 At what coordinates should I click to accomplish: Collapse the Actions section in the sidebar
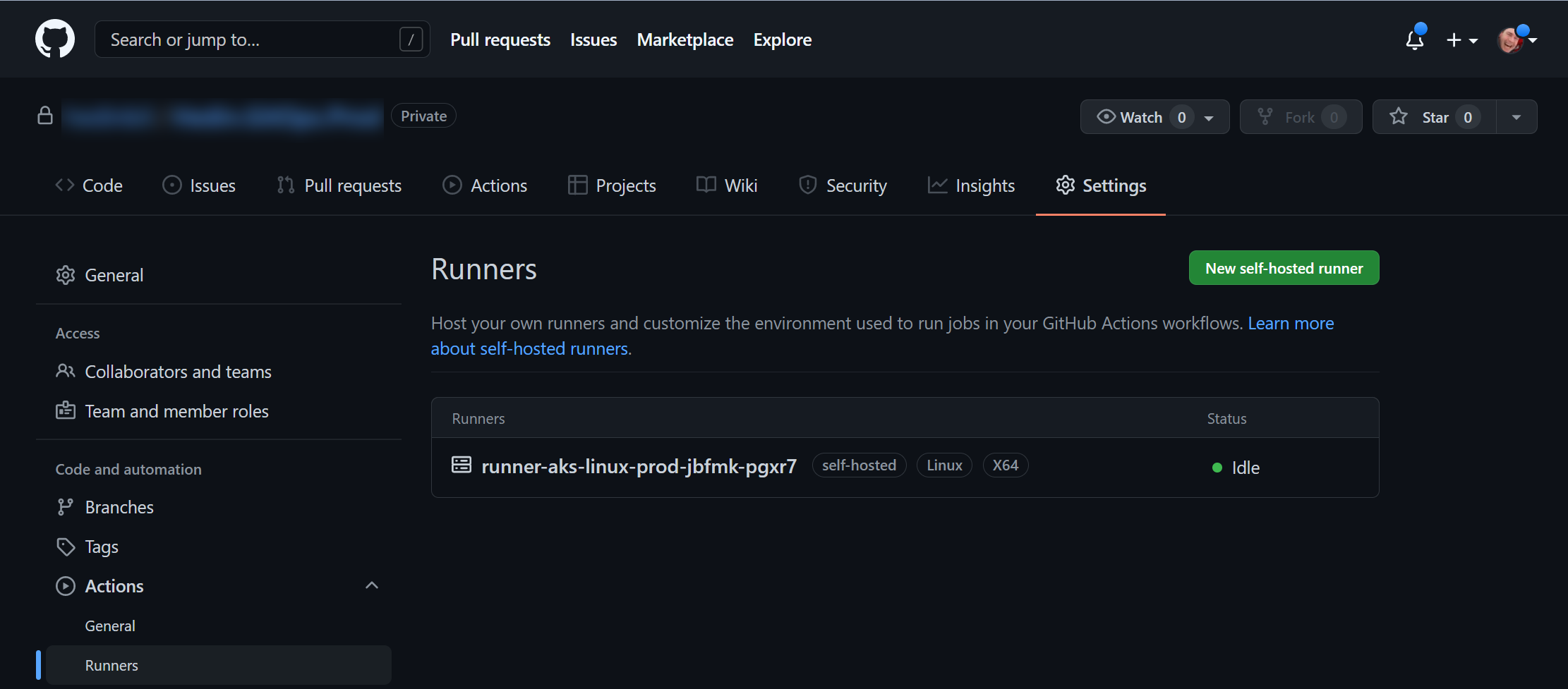tap(372, 585)
